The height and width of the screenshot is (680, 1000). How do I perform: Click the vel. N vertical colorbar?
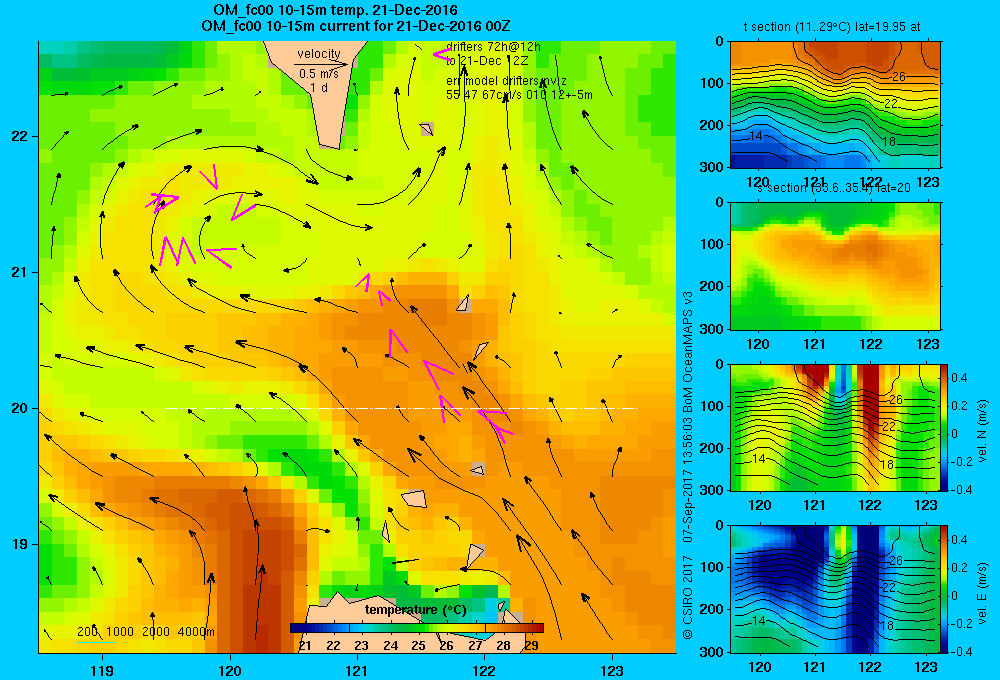tap(945, 427)
